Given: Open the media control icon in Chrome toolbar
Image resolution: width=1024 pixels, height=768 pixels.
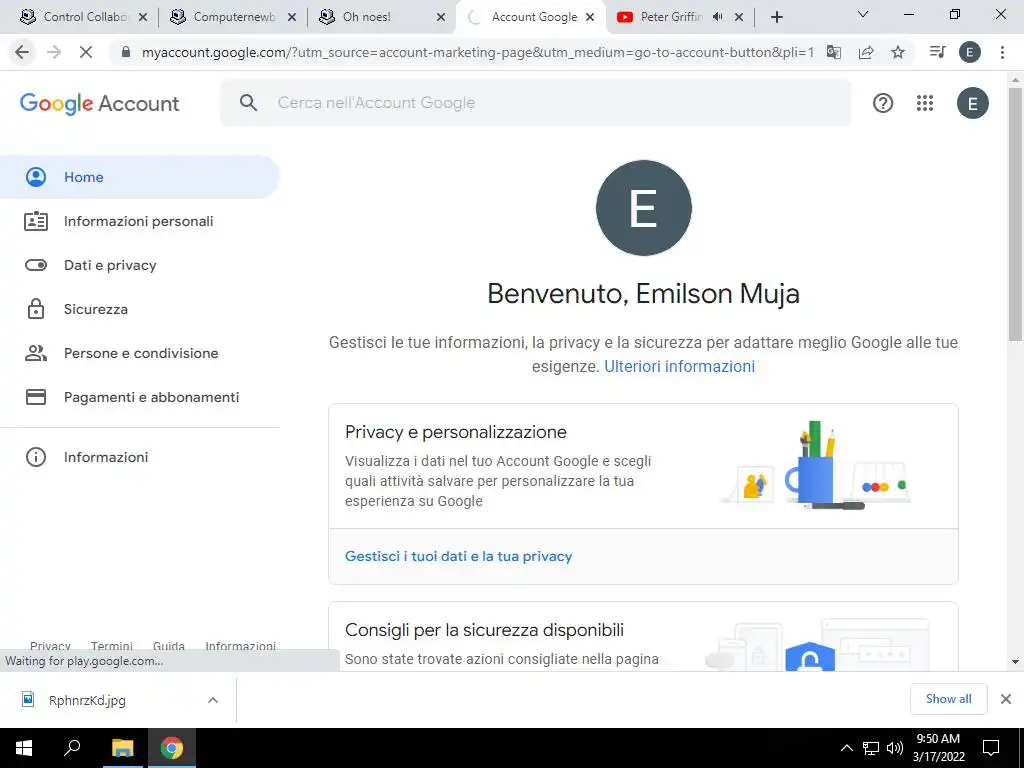Looking at the screenshot, I should pyautogui.click(x=938, y=52).
